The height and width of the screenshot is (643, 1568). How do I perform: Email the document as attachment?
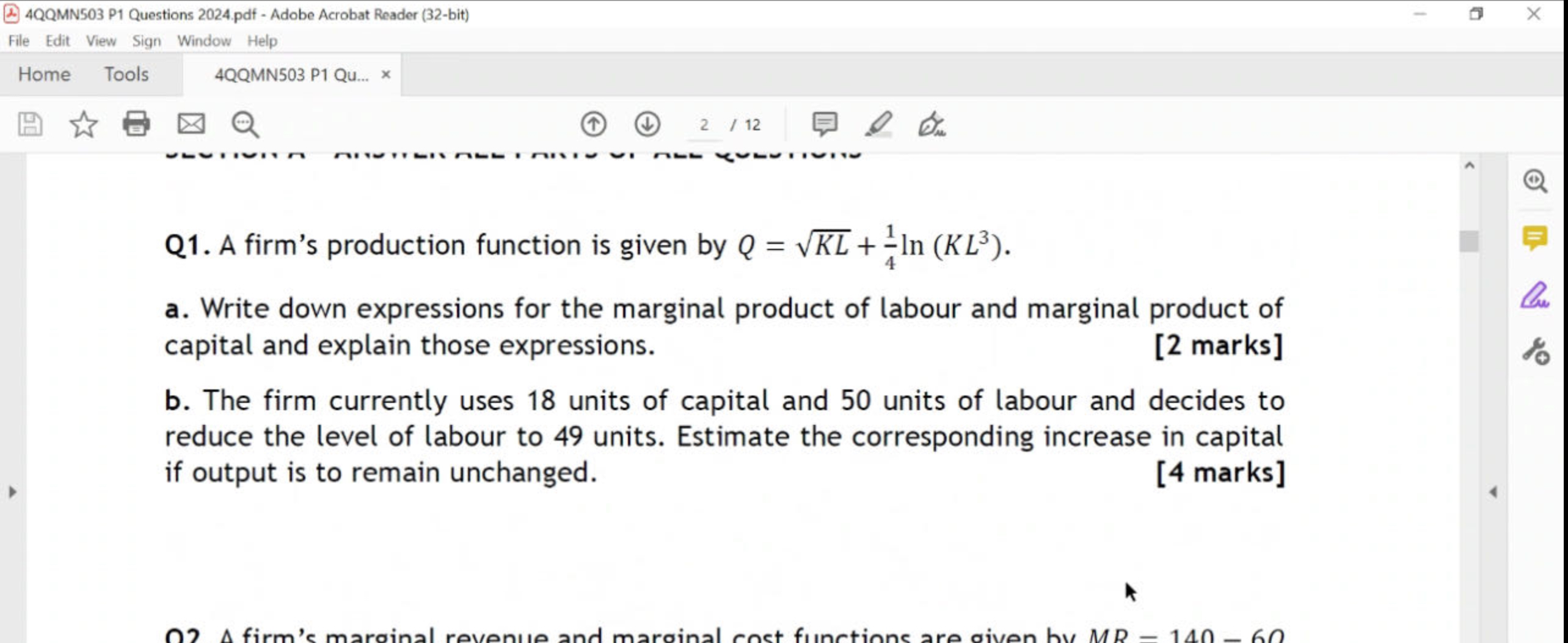point(190,124)
